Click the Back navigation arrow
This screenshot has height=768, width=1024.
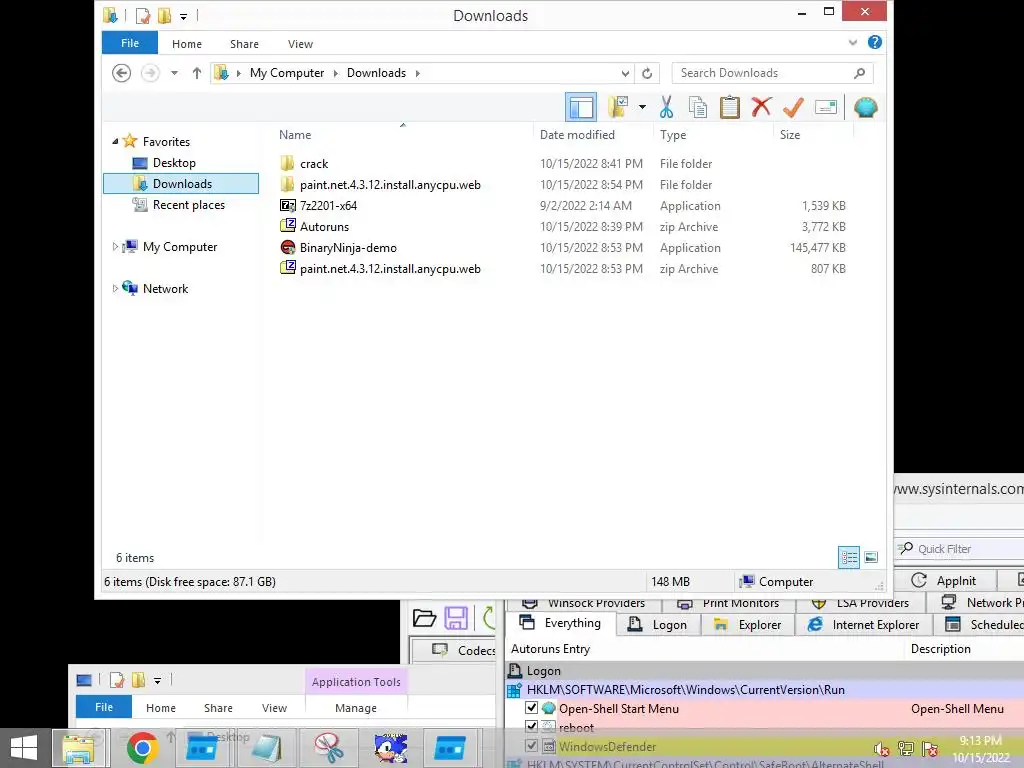121,73
